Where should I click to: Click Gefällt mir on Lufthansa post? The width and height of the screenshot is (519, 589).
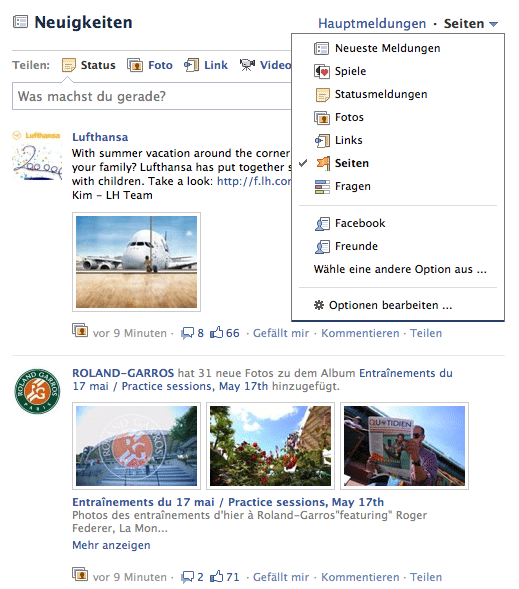pos(281,333)
